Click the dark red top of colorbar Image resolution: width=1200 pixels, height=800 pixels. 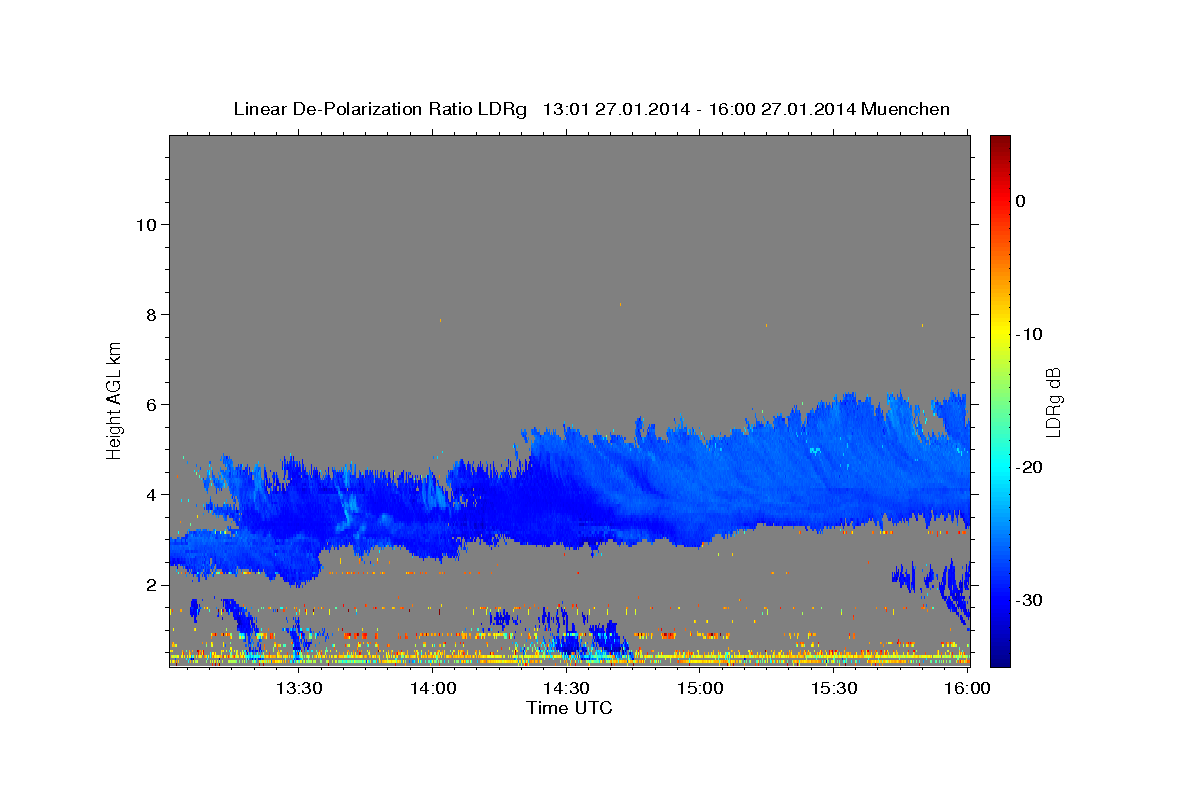[x=1000, y=142]
